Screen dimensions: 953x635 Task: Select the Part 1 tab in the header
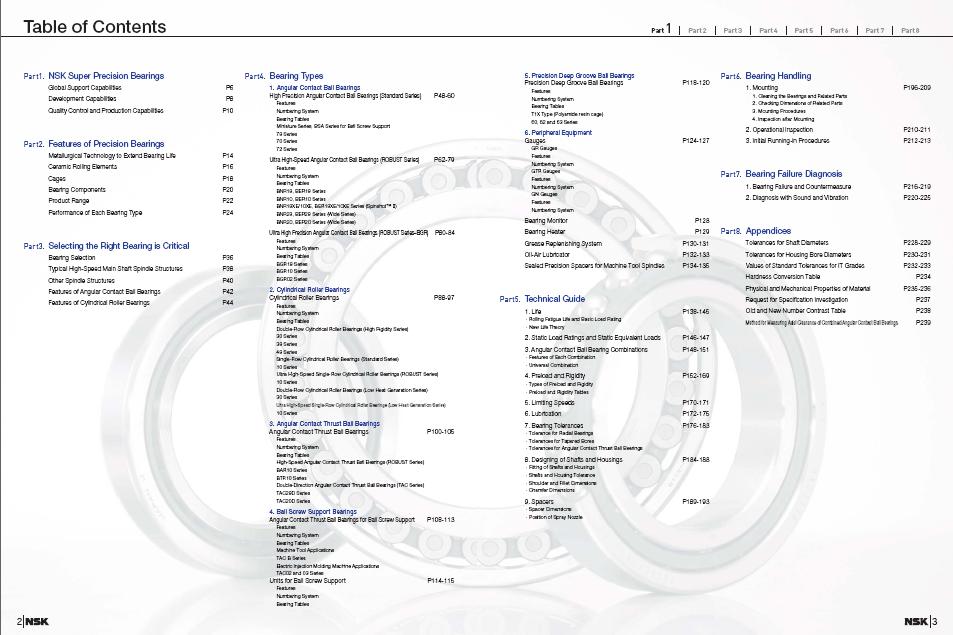point(661,29)
